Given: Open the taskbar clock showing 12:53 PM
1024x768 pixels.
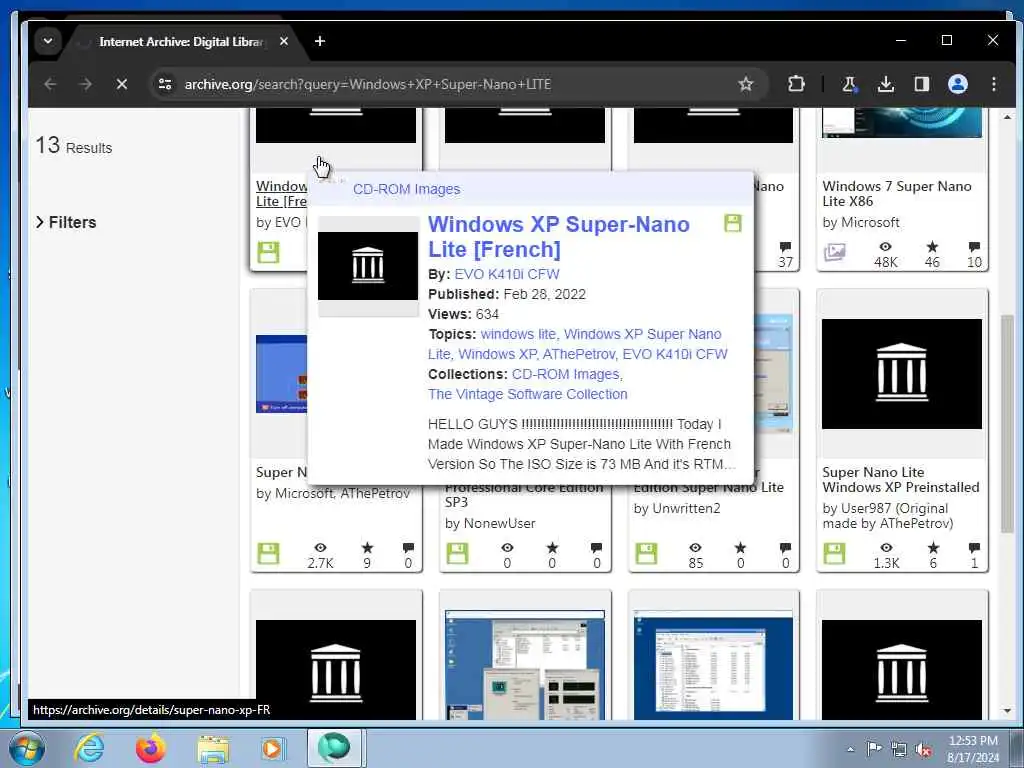Looking at the screenshot, I should pyautogui.click(x=973, y=748).
